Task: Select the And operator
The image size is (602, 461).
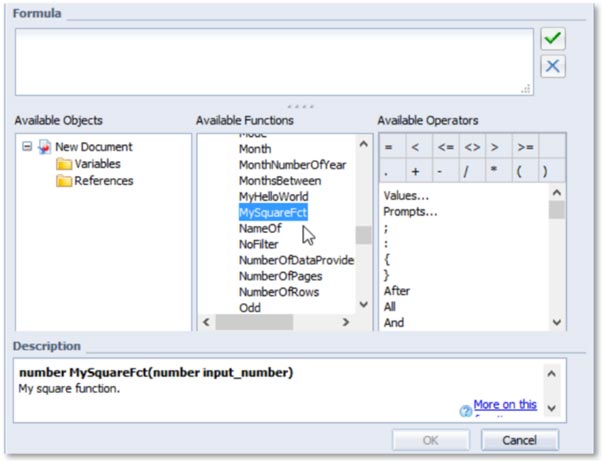Action: (x=394, y=322)
